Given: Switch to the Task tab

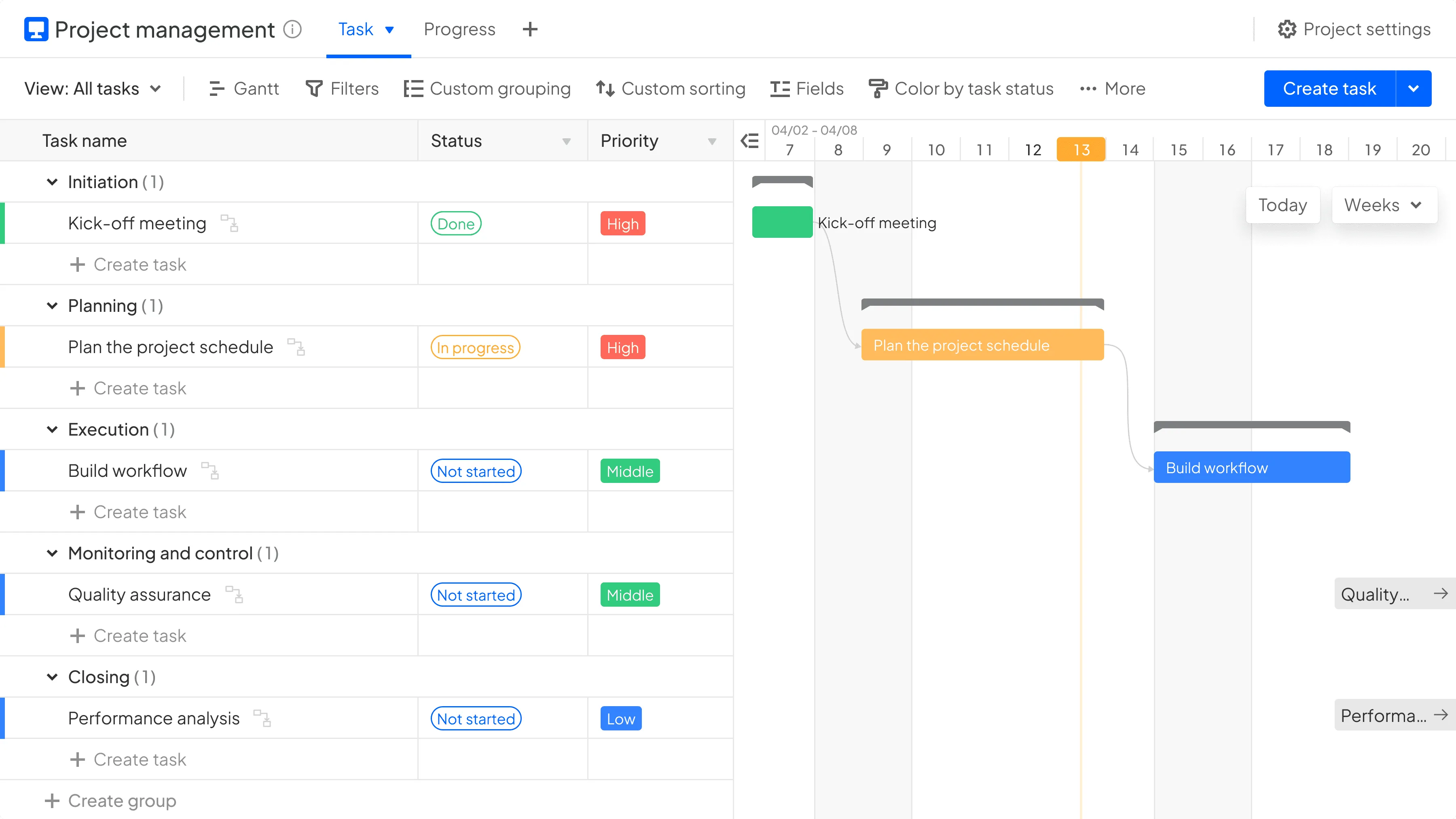Looking at the screenshot, I should 356,30.
